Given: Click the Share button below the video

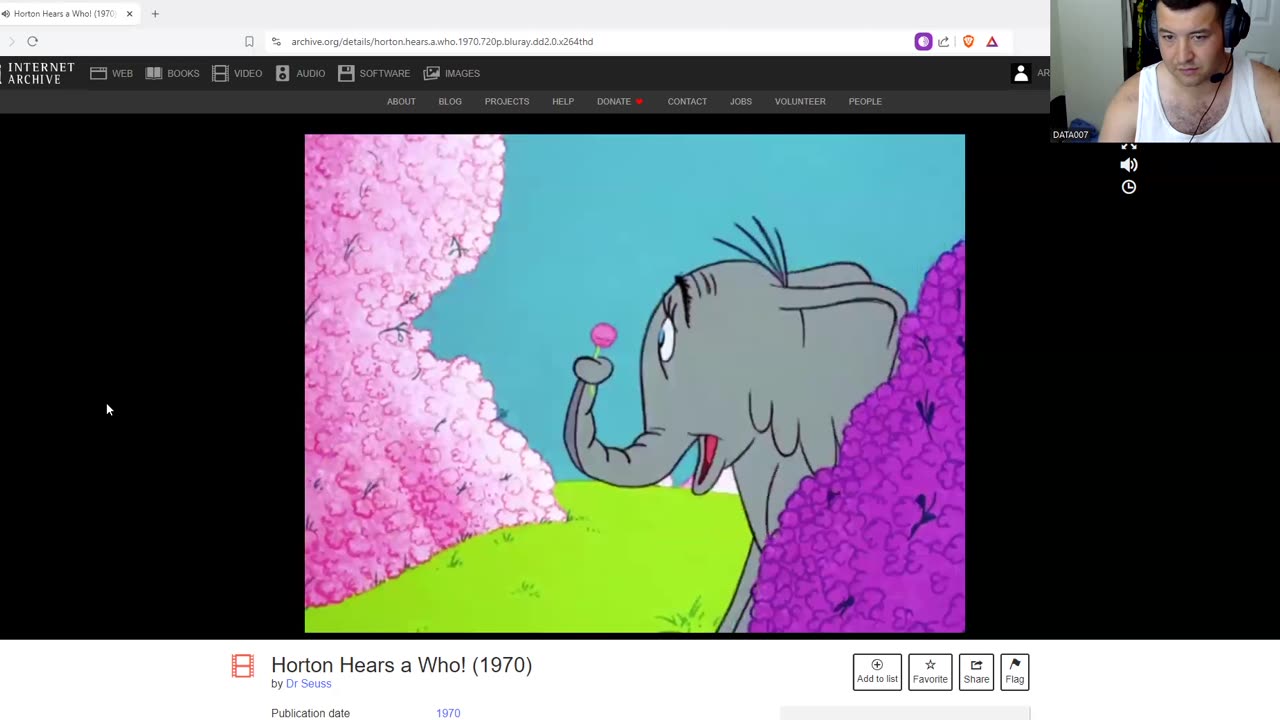Looking at the screenshot, I should coord(976,671).
